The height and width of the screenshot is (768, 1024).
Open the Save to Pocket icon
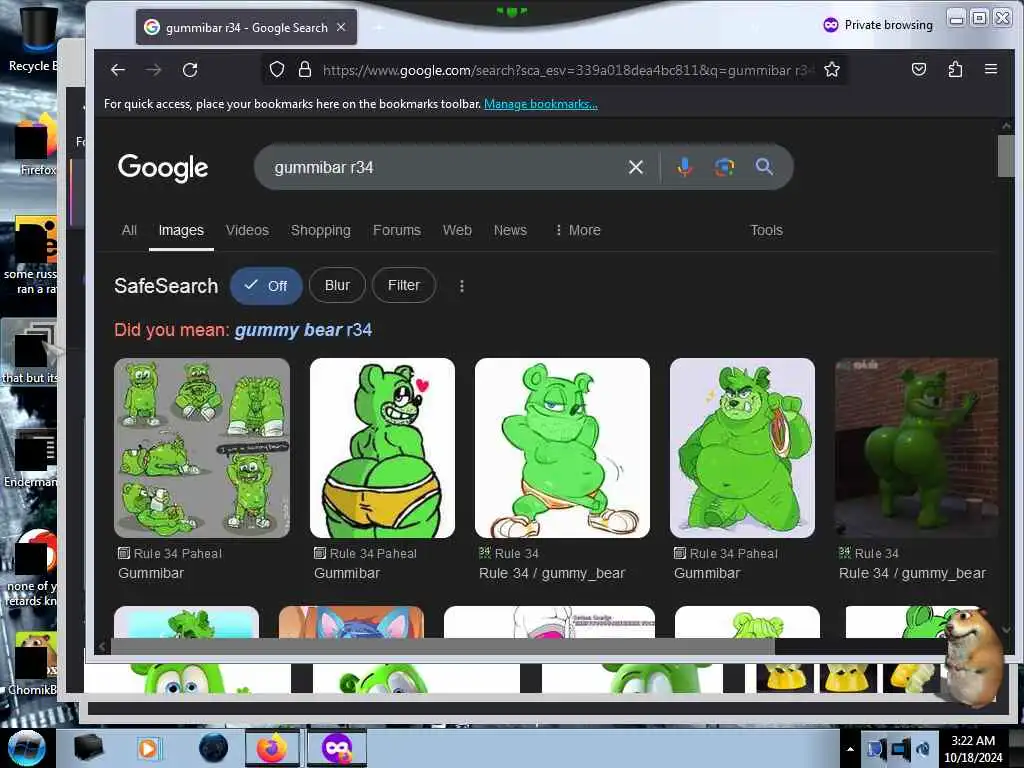[919, 69]
